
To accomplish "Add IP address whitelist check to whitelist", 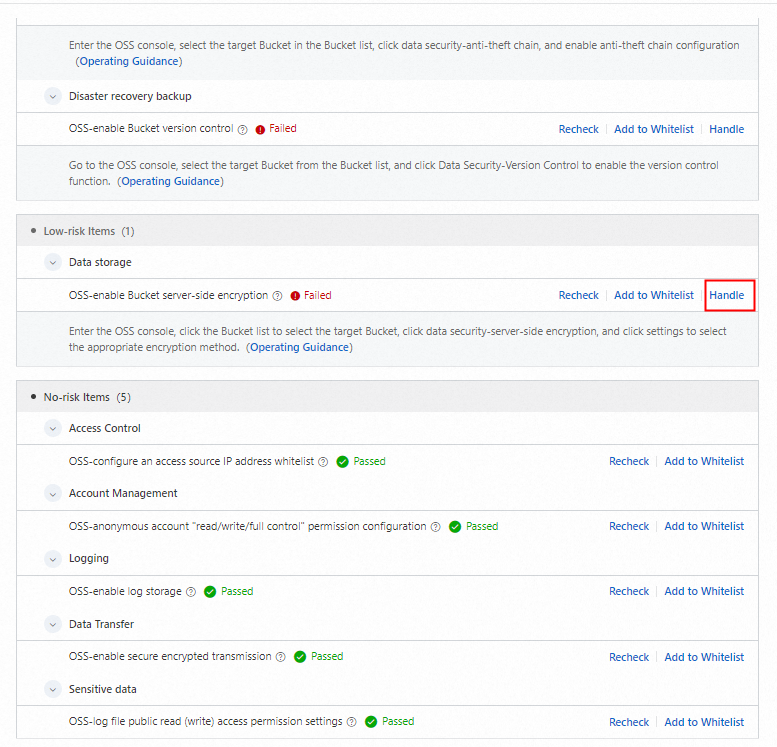I will pyautogui.click(x=704, y=461).
